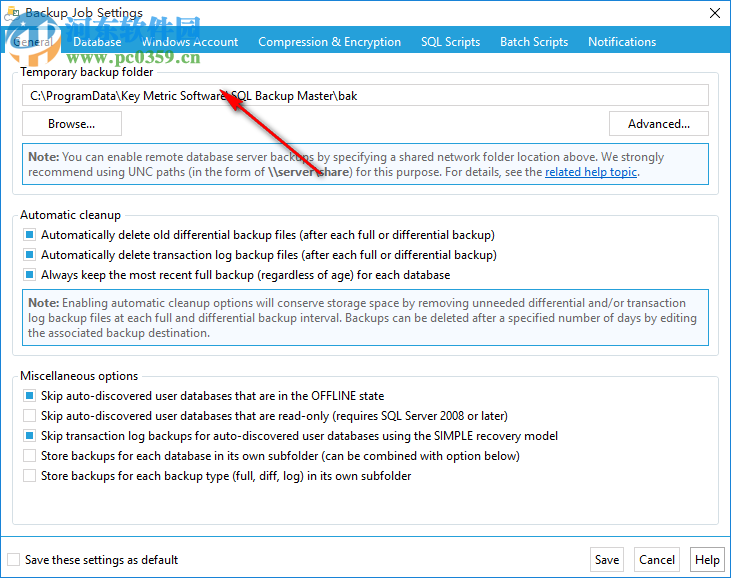Switch to the General tab
The image size is (731, 578).
33,41
